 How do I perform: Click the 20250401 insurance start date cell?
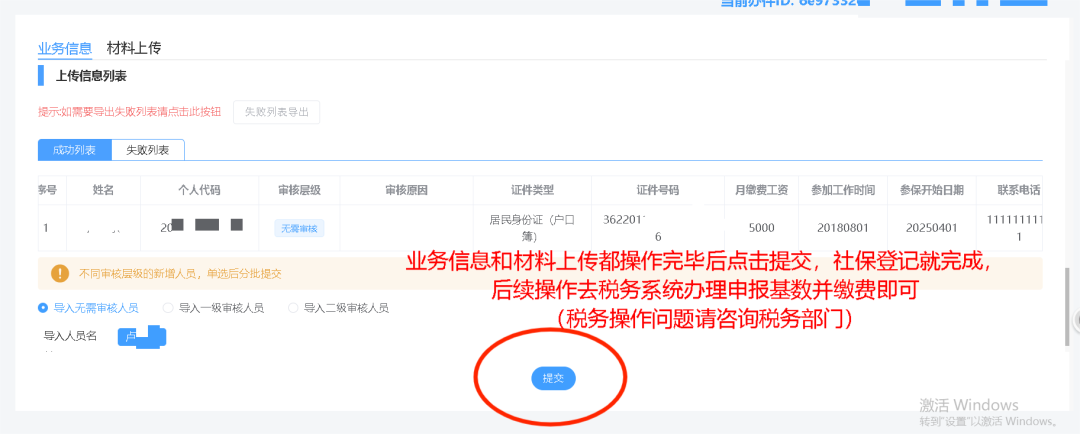(931, 228)
